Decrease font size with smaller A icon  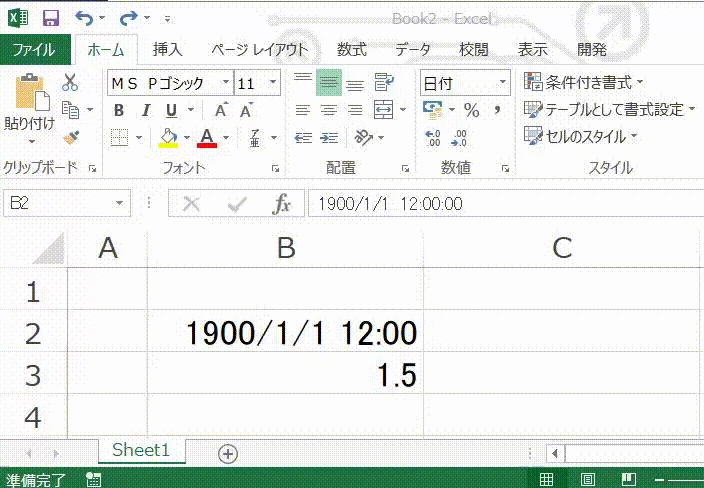pyautogui.click(x=246, y=110)
